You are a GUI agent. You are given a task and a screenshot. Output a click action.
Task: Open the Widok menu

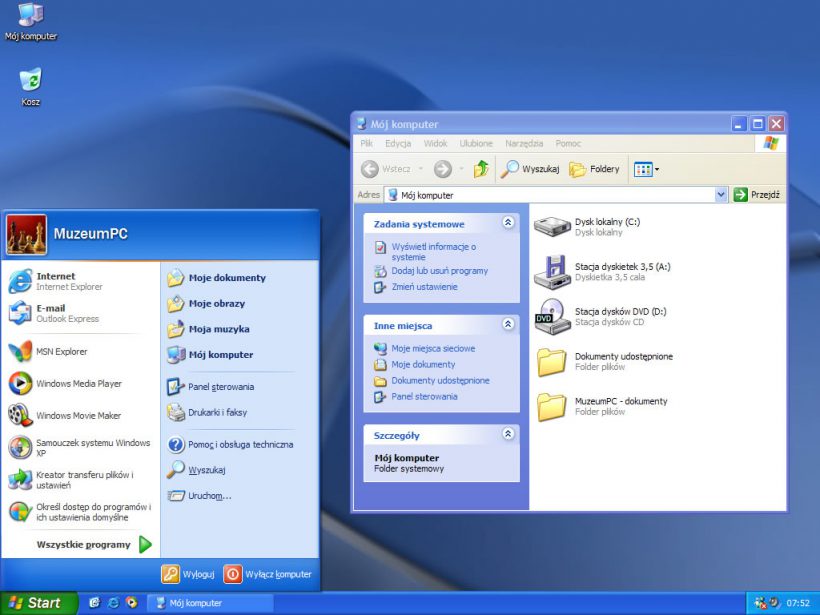435,144
